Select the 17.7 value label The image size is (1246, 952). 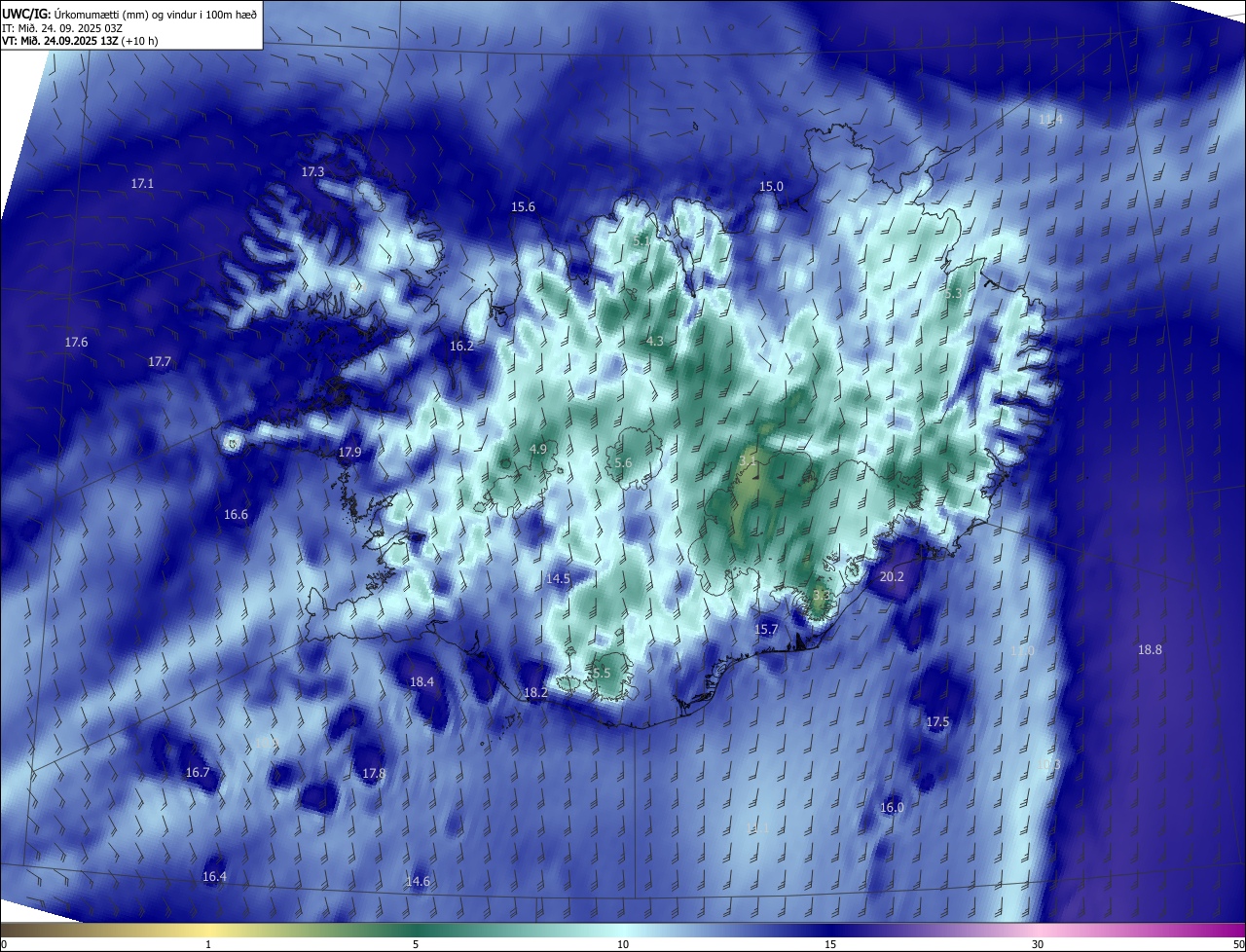(x=160, y=361)
